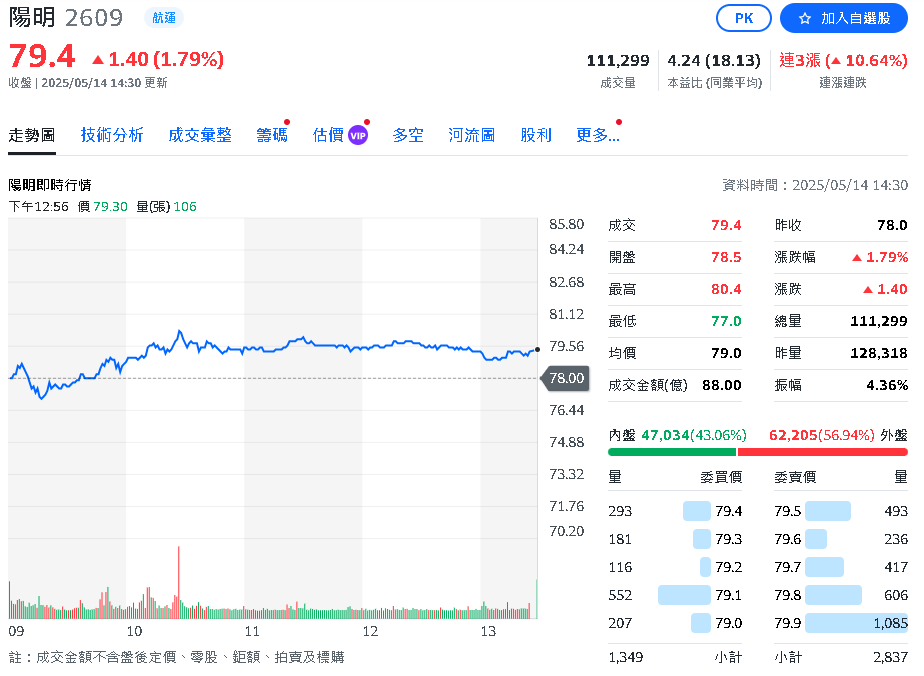Click the 昨收 78.0 value
924x676 pixels.
[892, 225]
